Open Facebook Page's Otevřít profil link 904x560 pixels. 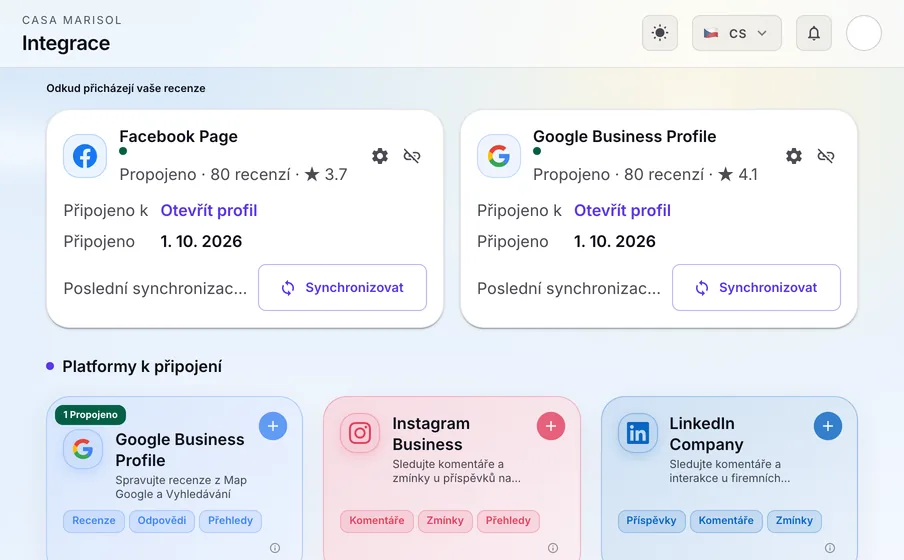(209, 211)
